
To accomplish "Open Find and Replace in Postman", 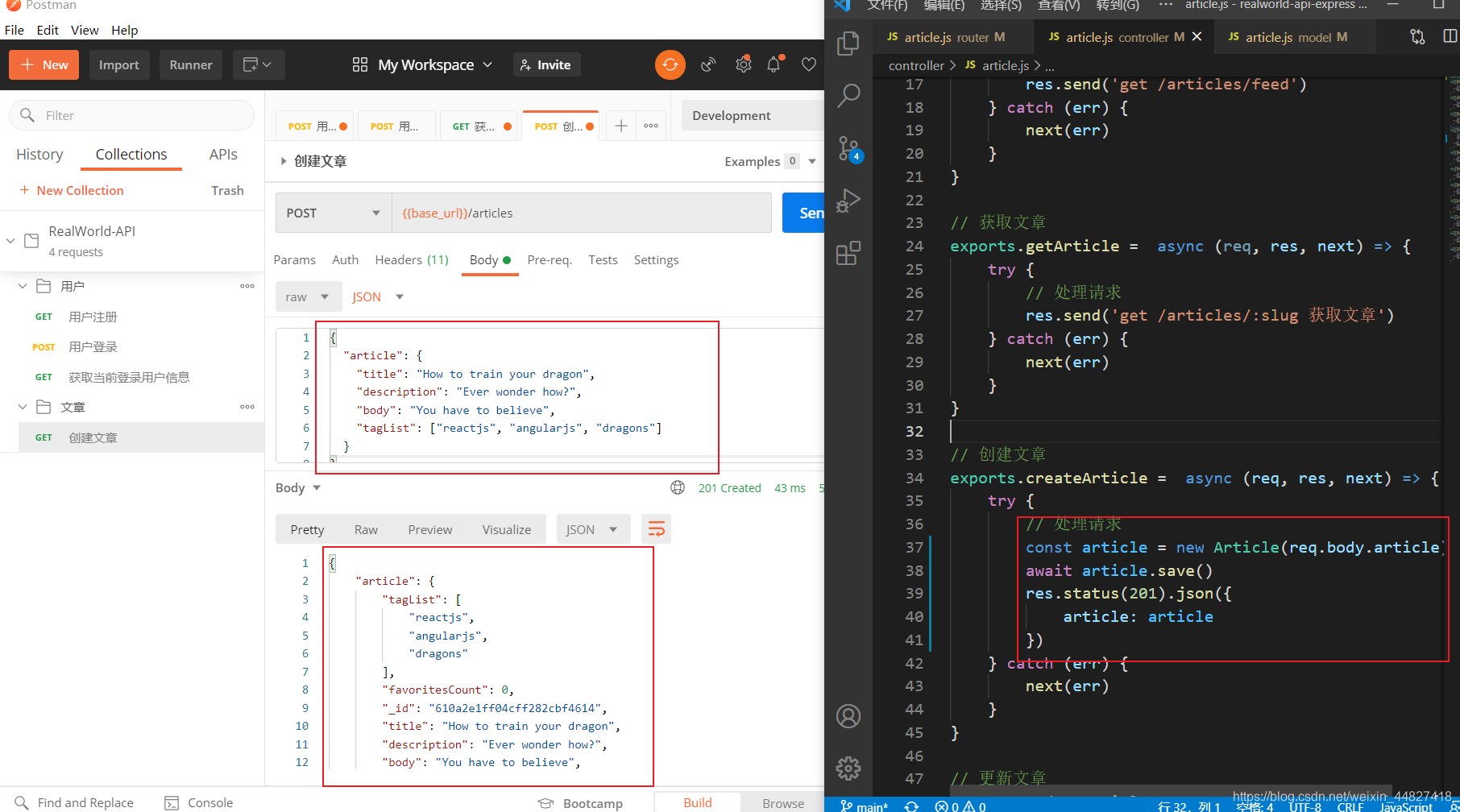I will point(75,802).
